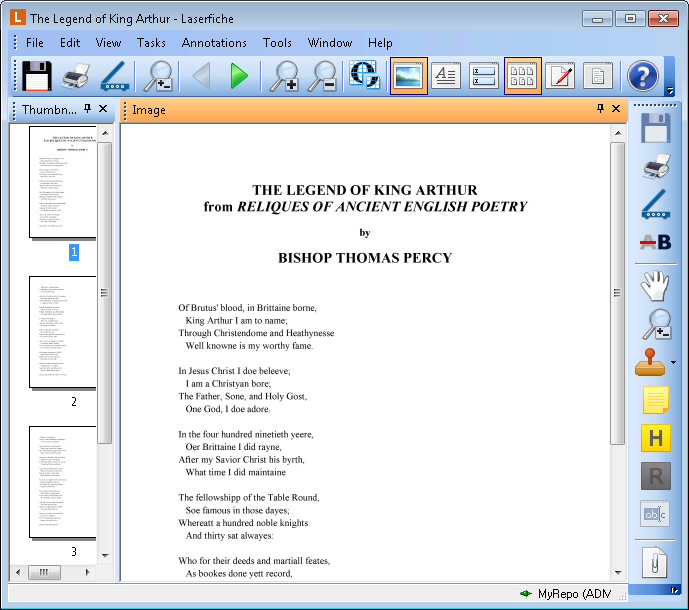This screenshot has width=689, height=610.
Task: Click Save icon in right sidebar
Action: pyautogui.click(x=655, y=128)
